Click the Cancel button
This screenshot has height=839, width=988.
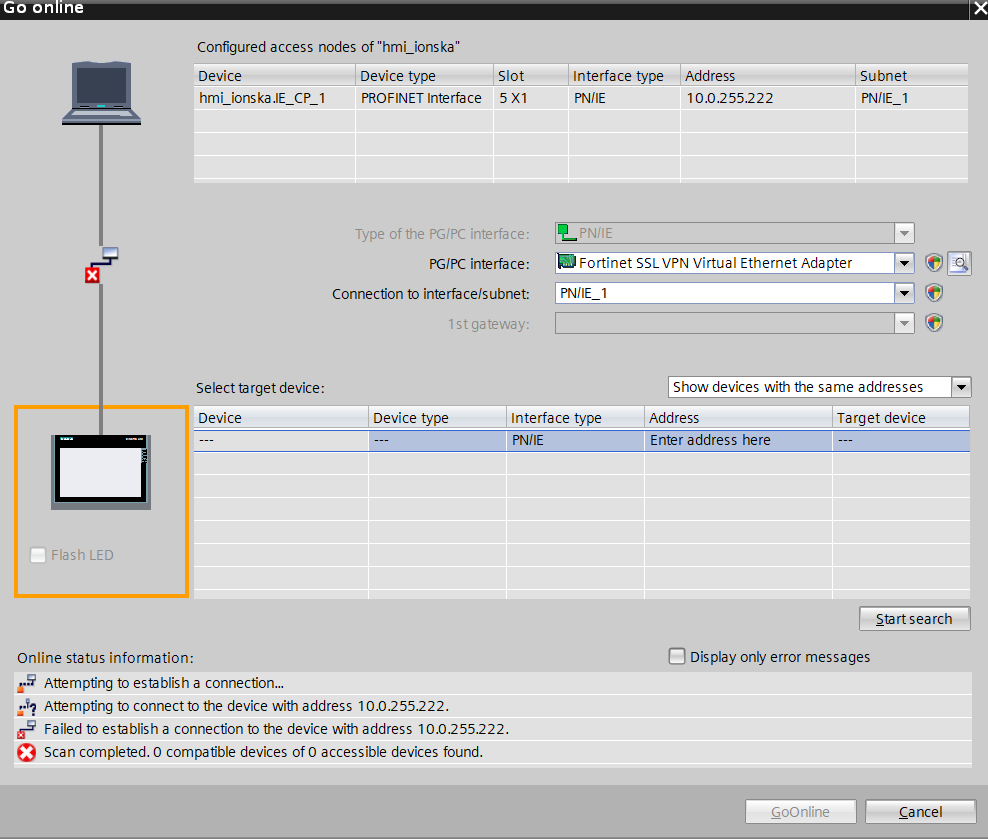tap(921, 812)
